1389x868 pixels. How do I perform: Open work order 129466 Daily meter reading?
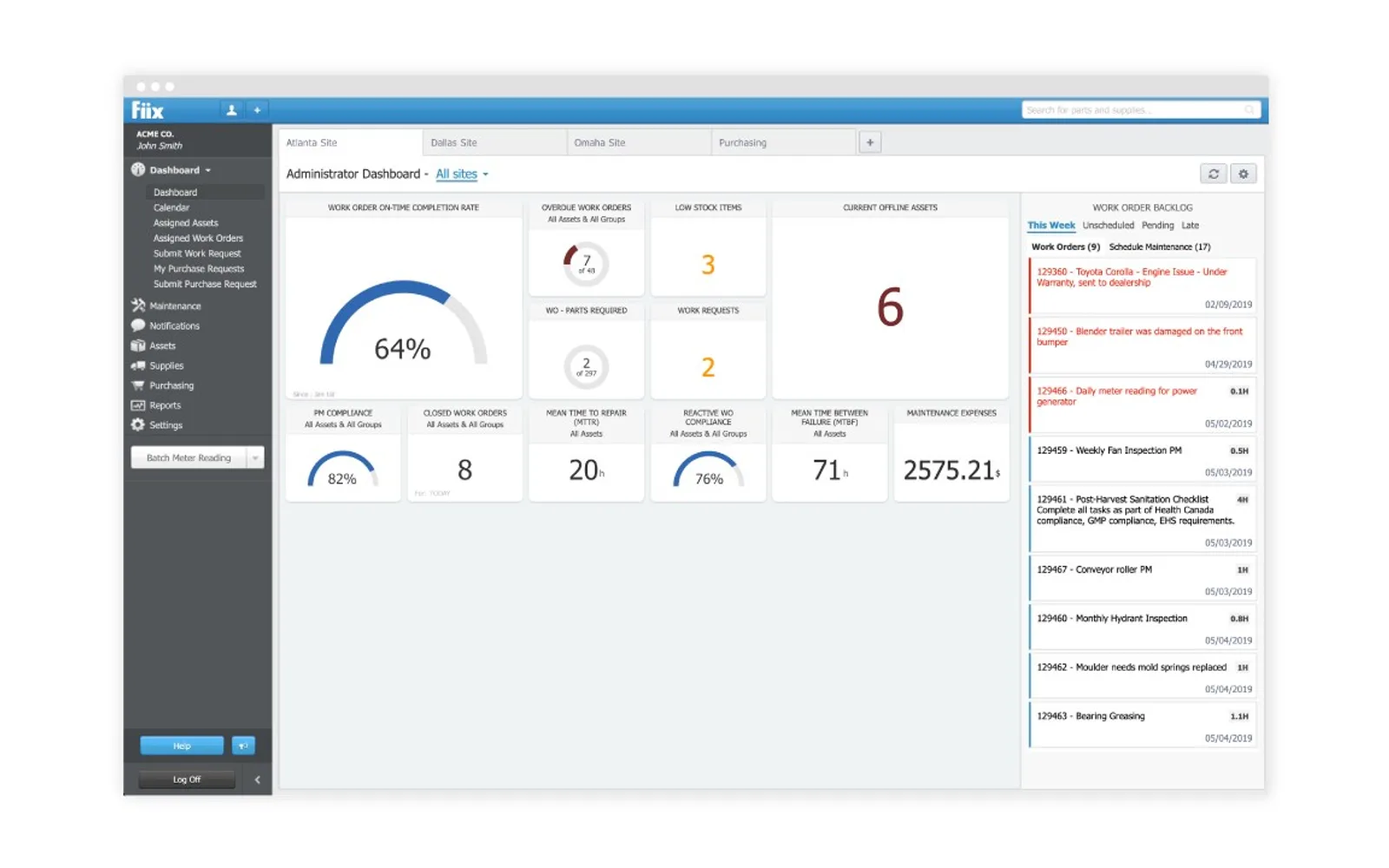1142,405
